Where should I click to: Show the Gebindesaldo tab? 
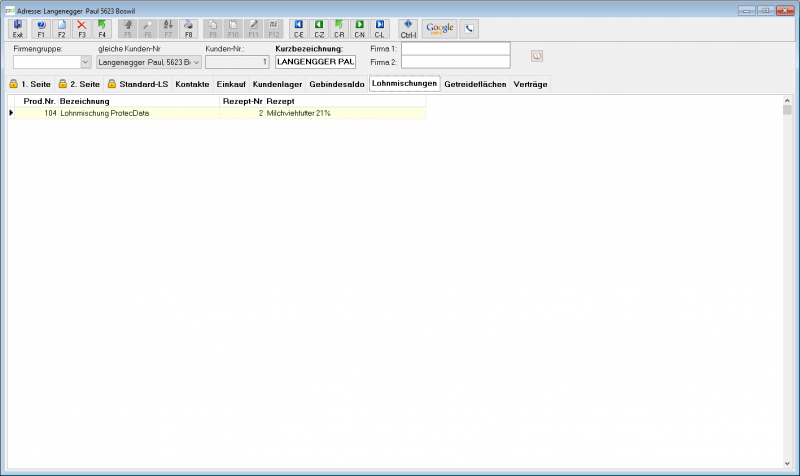click(337, 84)
